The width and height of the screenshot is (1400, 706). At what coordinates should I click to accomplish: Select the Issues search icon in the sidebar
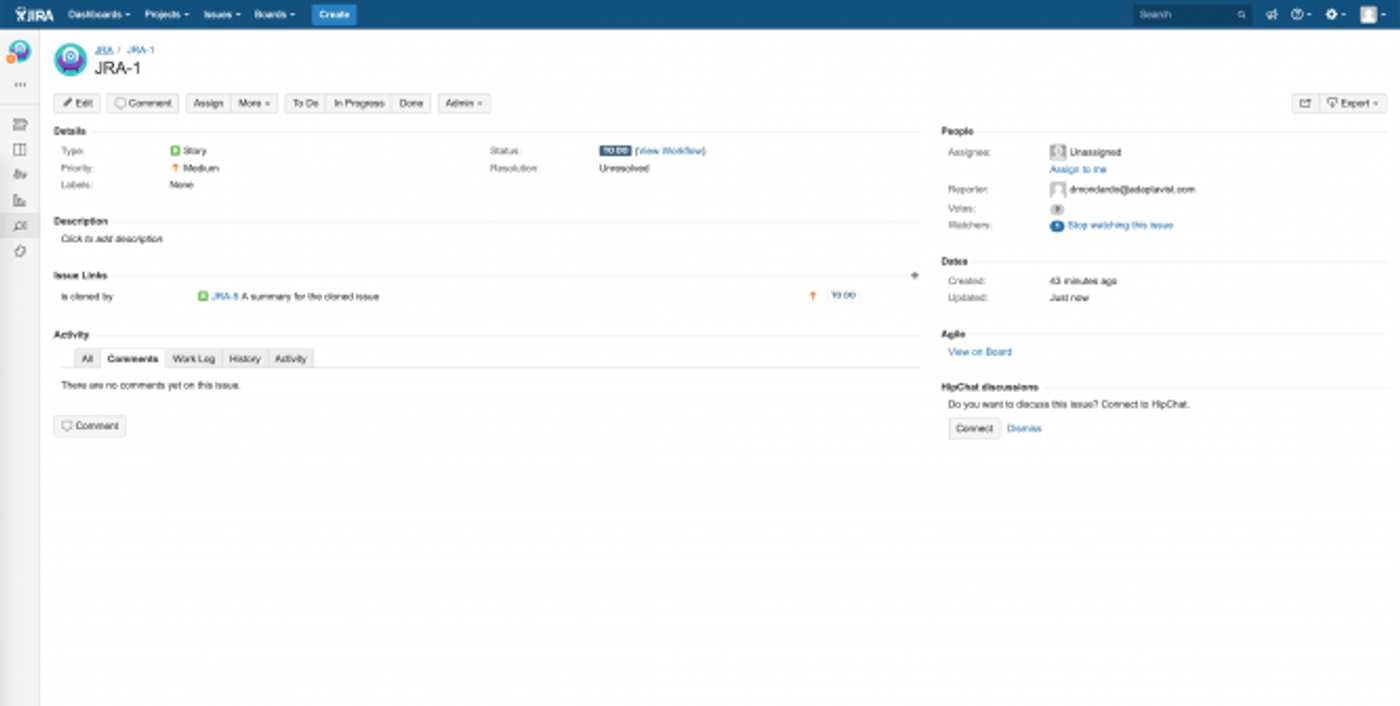coord(19,225)
